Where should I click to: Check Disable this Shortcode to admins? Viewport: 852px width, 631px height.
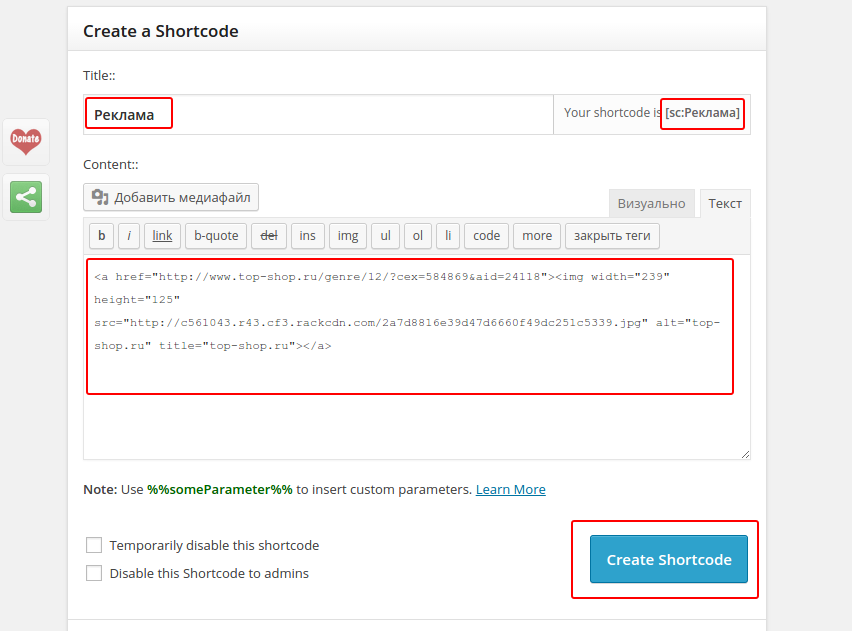tap(94, 573)
